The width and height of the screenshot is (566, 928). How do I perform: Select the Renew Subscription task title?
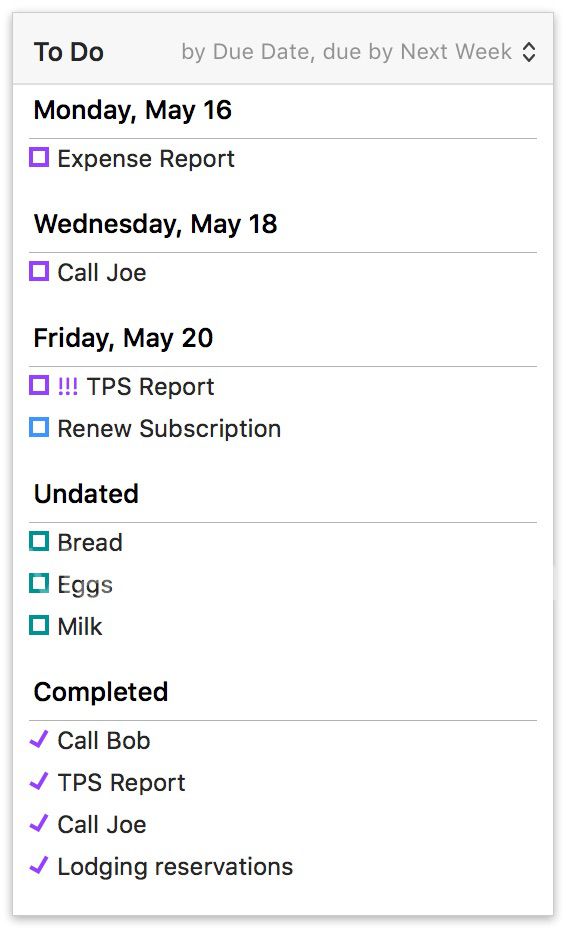[169, 428]
